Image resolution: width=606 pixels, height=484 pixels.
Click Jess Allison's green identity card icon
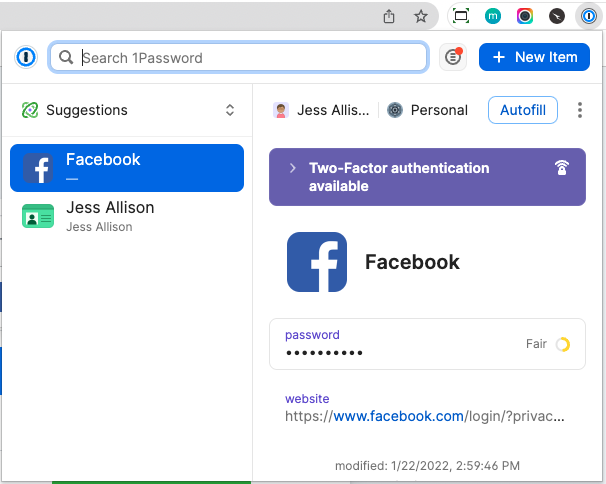(x=38, y=216)
